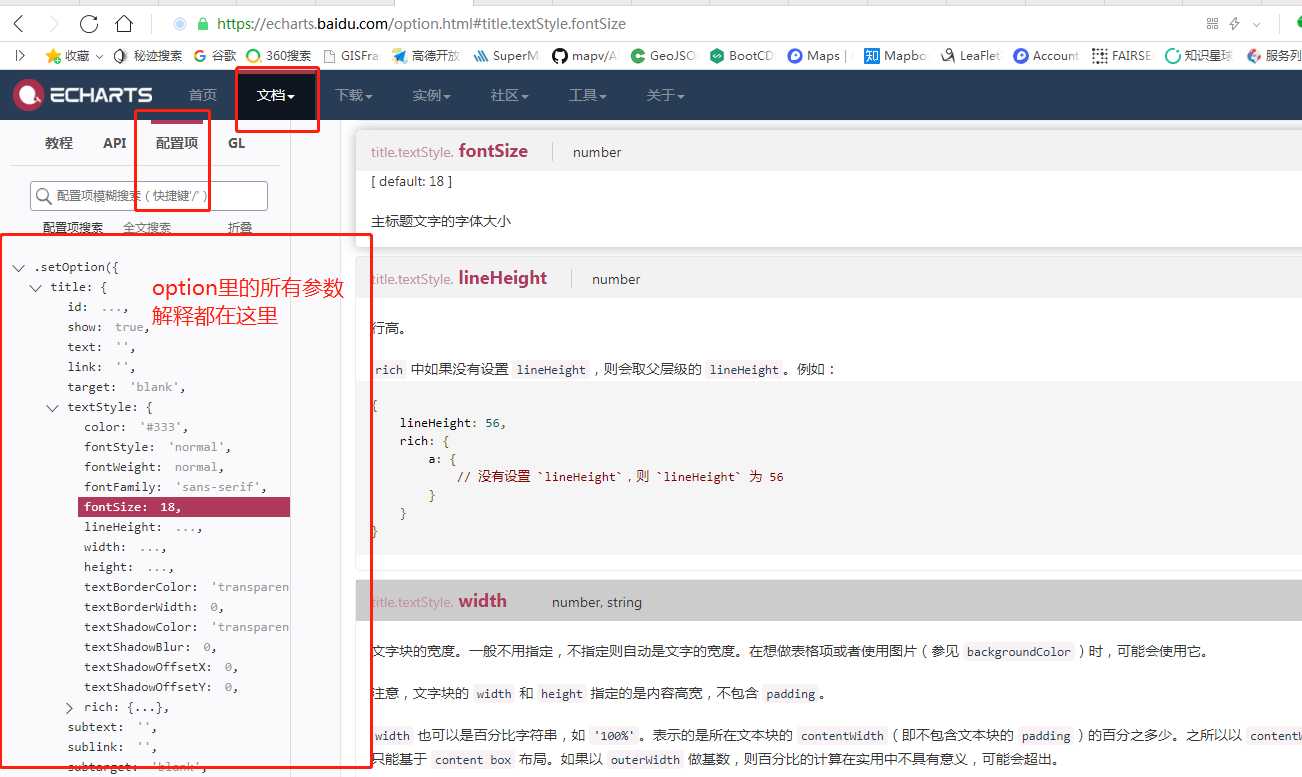Open the GeoJSON bookmark
Image resolution: width=1302 pixels, height=777 pixels.
663,56
